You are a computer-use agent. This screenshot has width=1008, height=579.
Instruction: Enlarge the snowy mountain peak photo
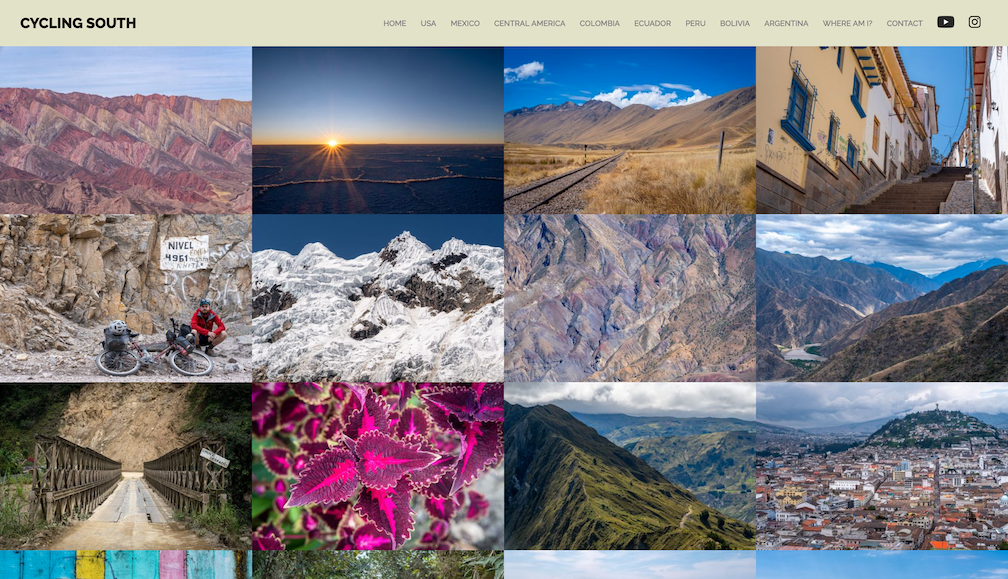coord(377,298)
